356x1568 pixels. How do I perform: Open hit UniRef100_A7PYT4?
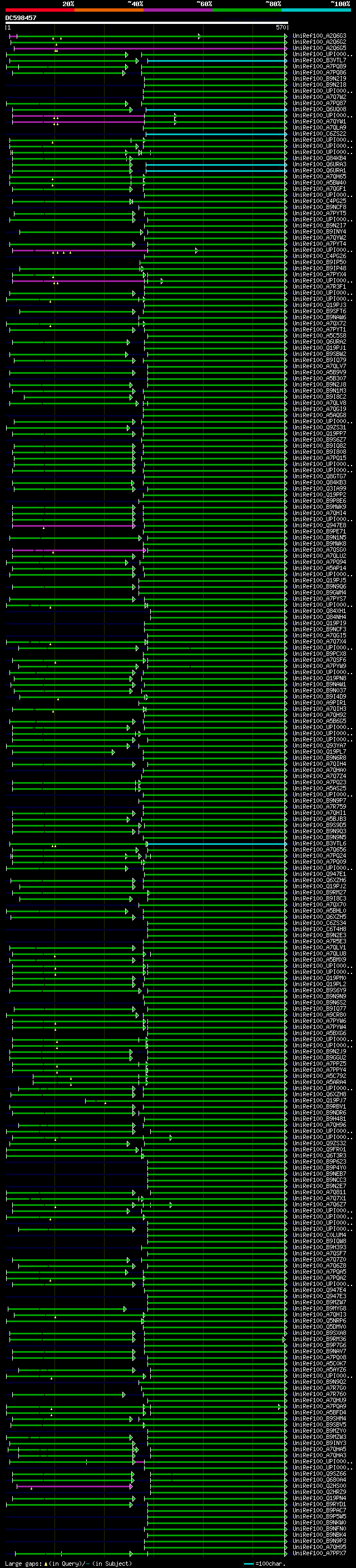(319, 244)
